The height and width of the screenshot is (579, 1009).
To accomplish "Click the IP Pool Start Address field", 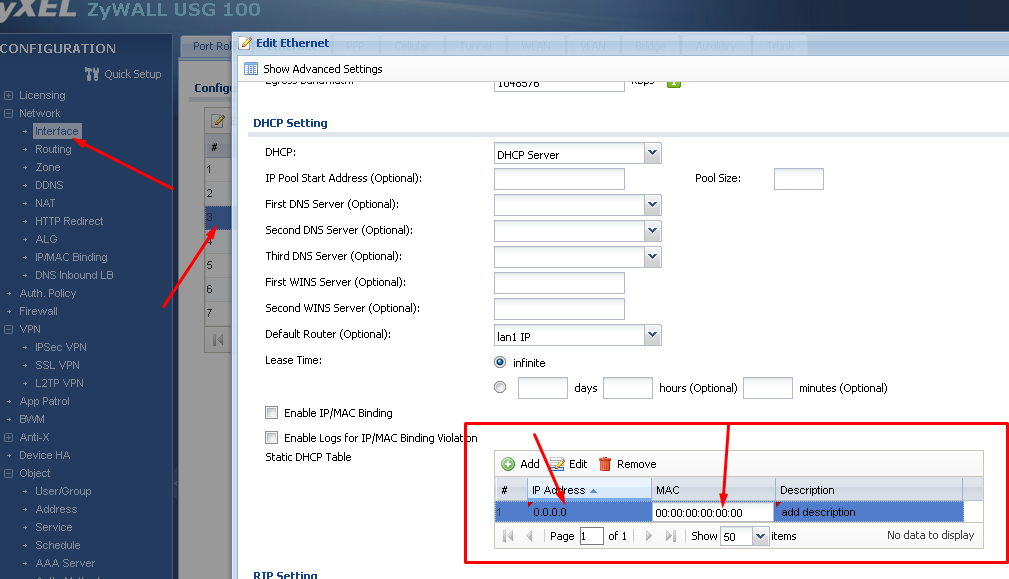I will (x=559, y=179).
